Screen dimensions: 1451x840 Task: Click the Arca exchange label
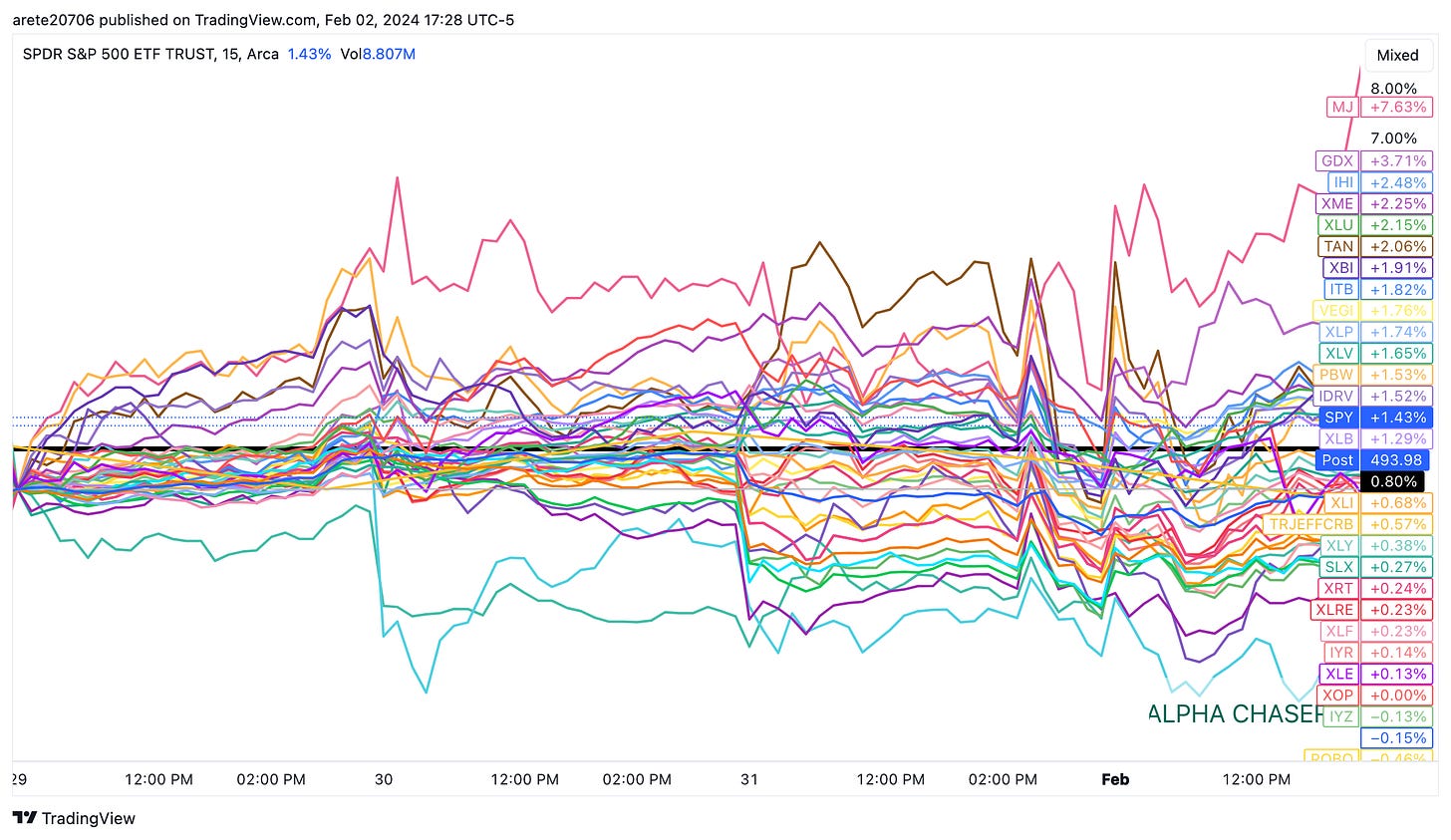pyautogui.click(x=262, y=54)
